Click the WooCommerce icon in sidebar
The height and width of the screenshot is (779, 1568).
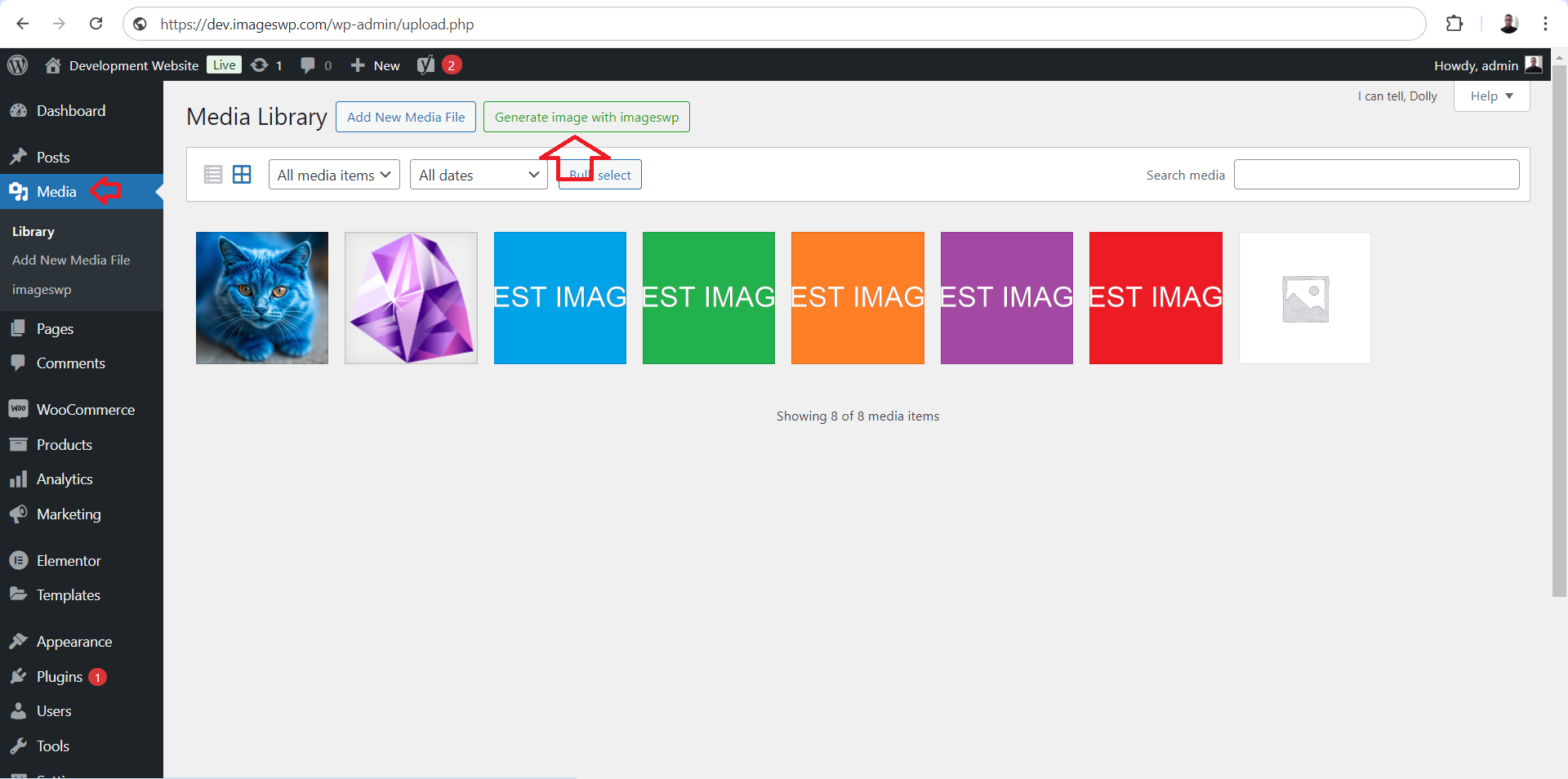19,409
